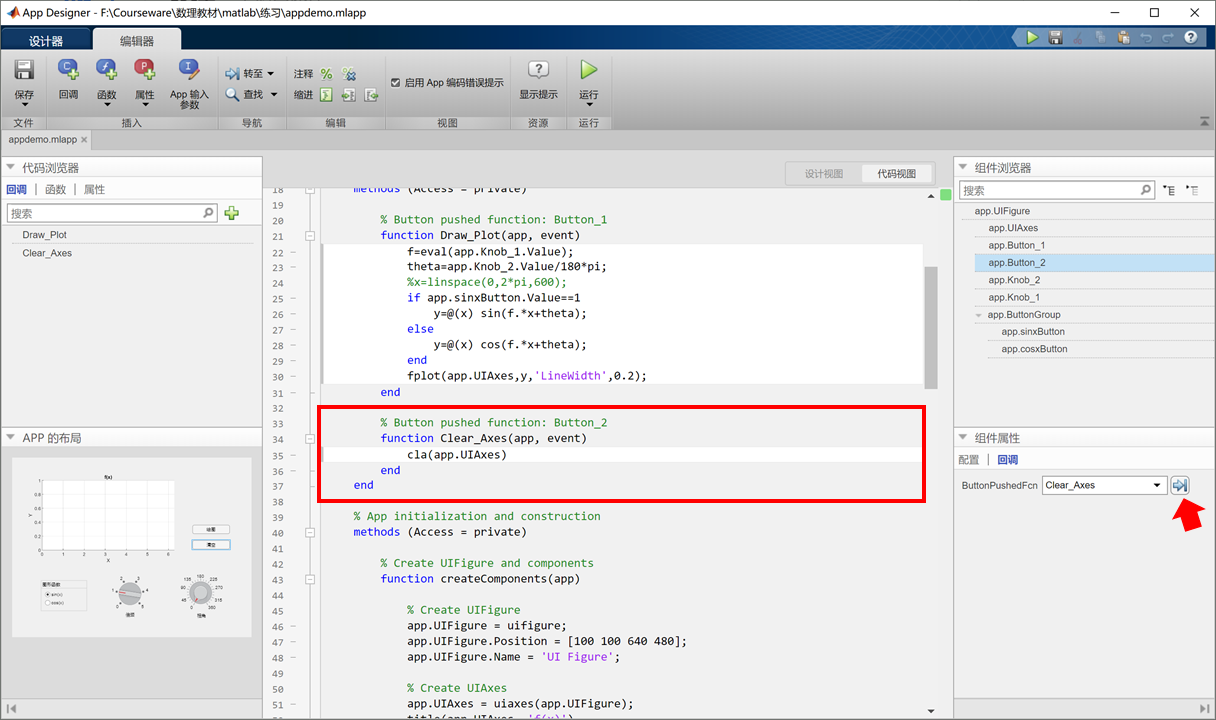
Task: Open the 配置 tab in 组件属性
Action: (x=968, y=460)
